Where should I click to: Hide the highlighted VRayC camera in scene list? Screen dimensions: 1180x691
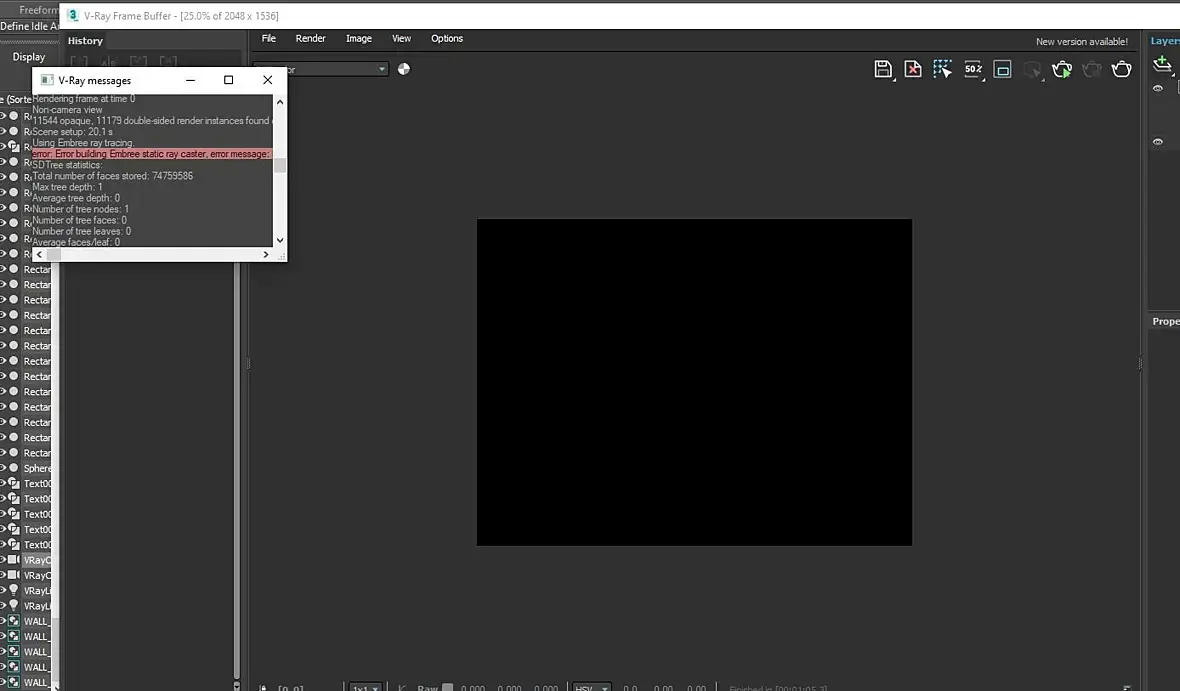point(3,559)
